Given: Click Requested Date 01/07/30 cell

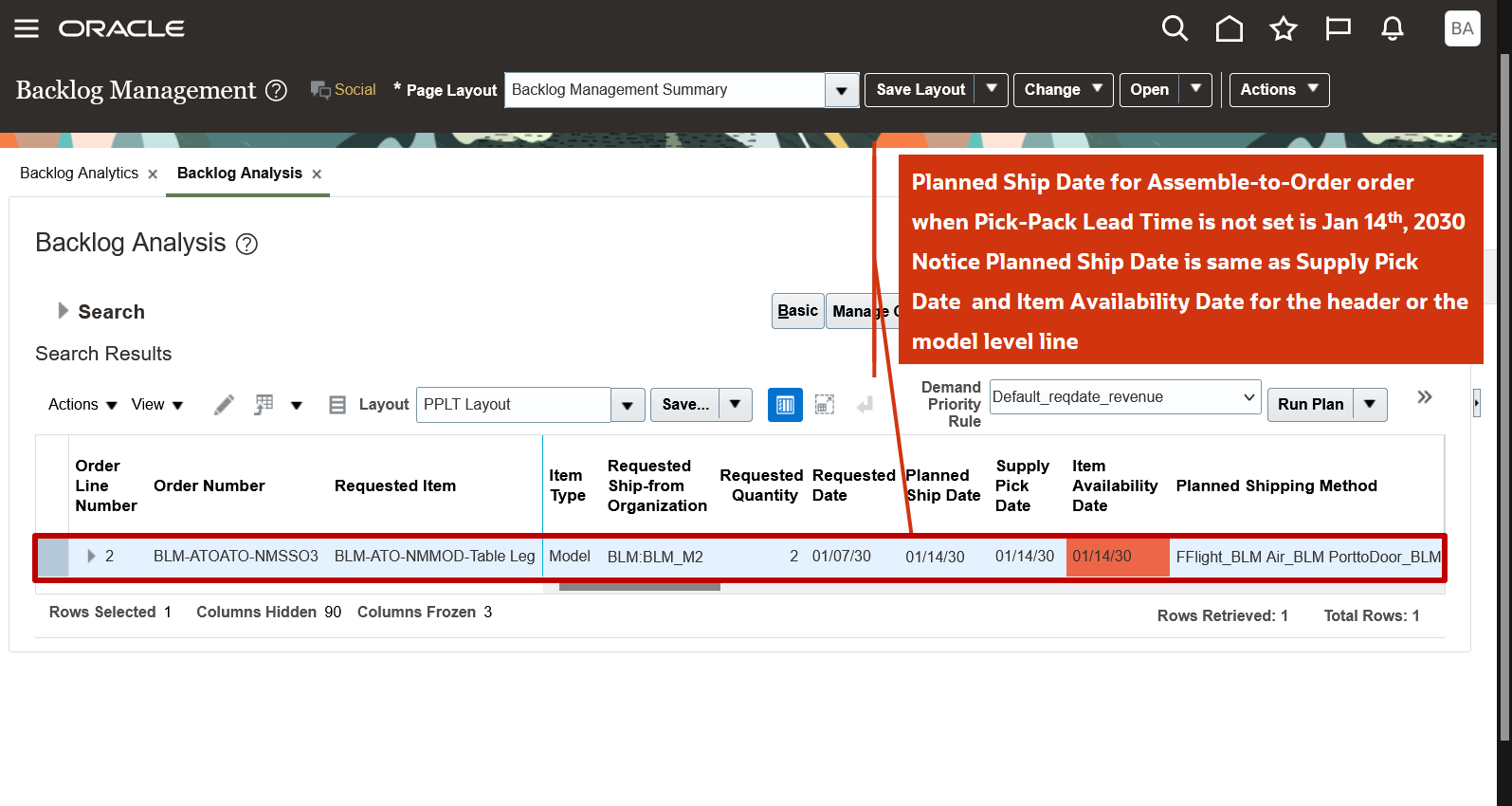Looking at the screenshot, I should (842, 557).
